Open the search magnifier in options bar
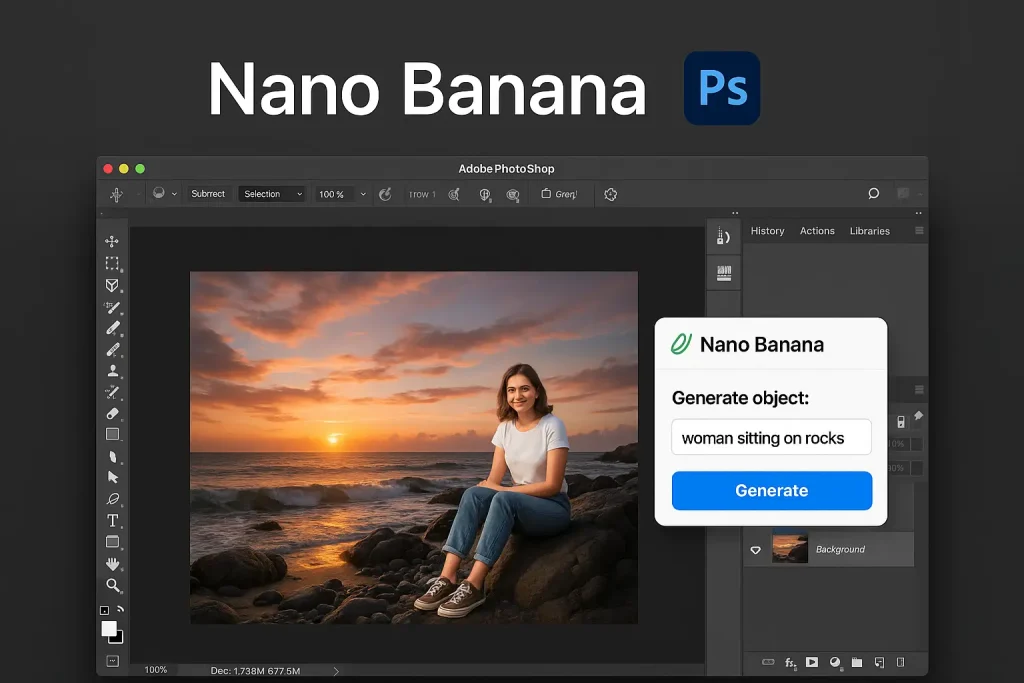The image size is (1024, 683). pos(873,194)
